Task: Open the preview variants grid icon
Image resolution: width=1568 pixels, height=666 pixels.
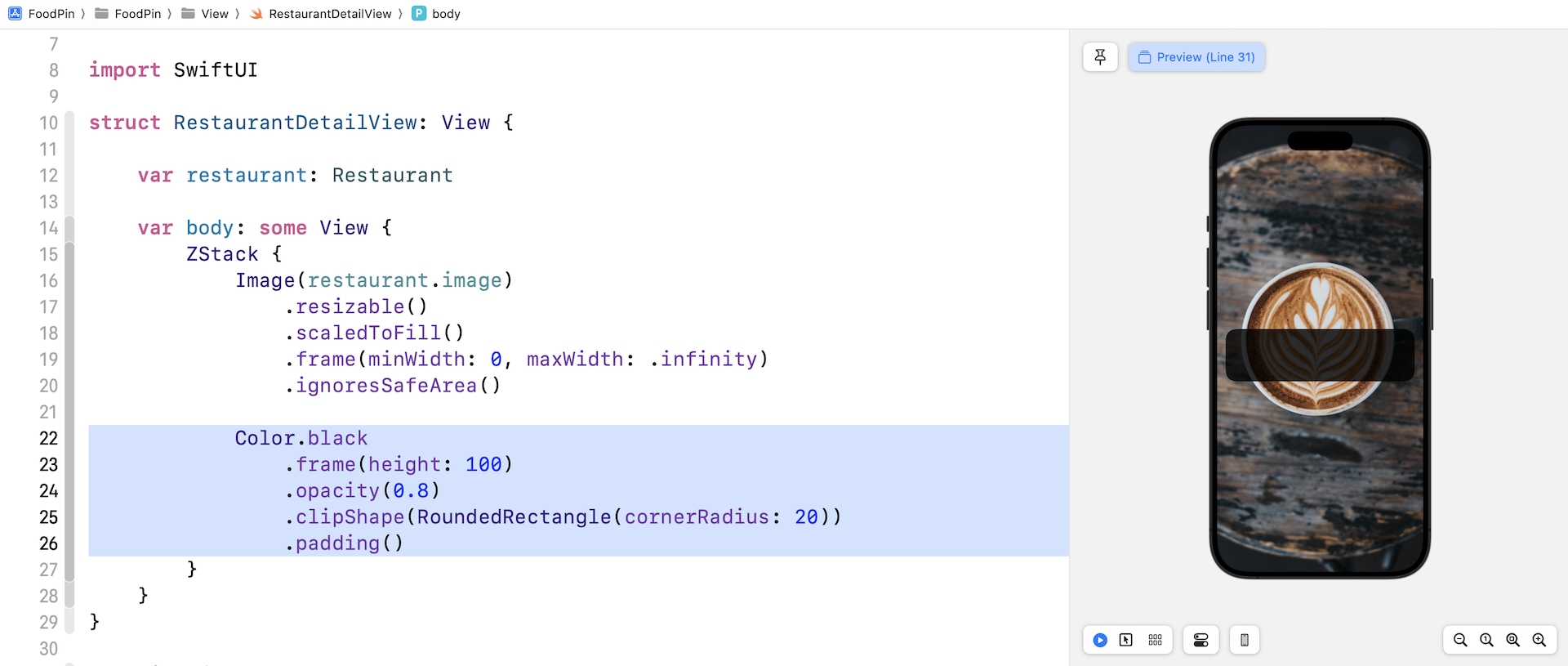Action: (x=1155, y=640)
